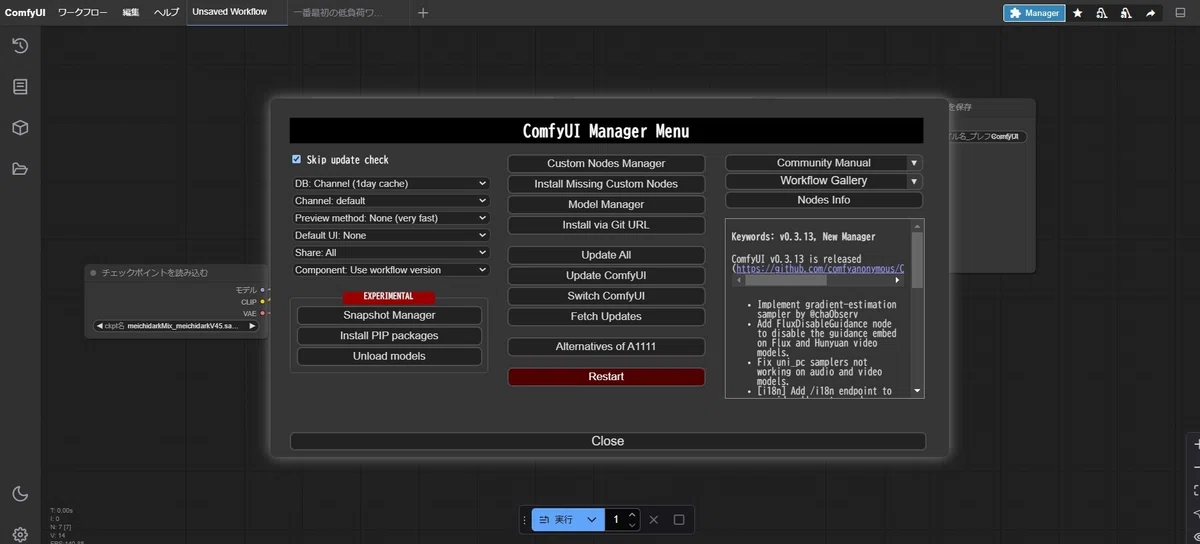Screen dimensions: 1200x544
Task: Click next ckpt arrow on checkpoint node
Action: pyautogui.click(x=252, y=326)
